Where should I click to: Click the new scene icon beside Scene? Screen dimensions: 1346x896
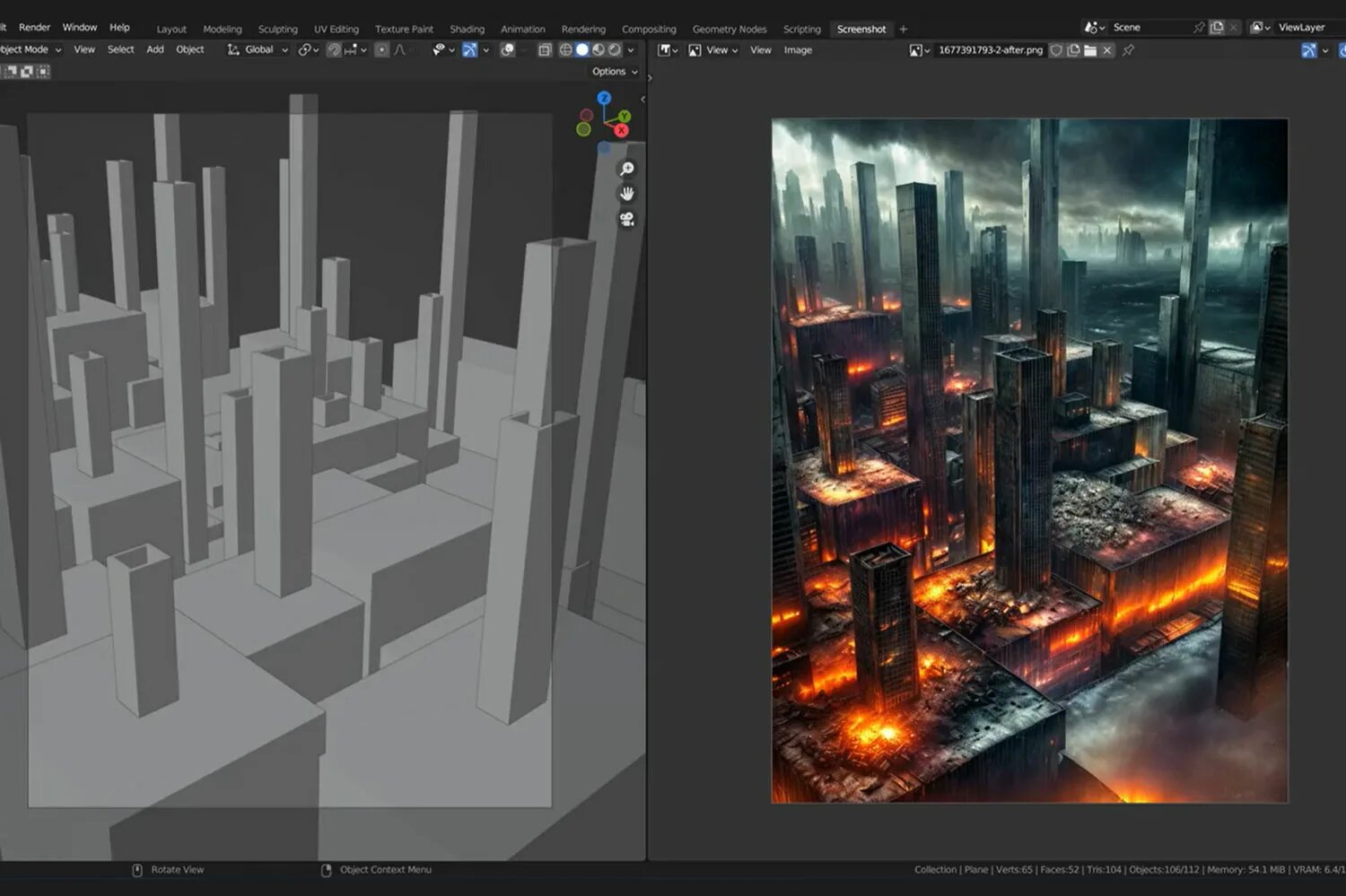(x=1217, y=28)
